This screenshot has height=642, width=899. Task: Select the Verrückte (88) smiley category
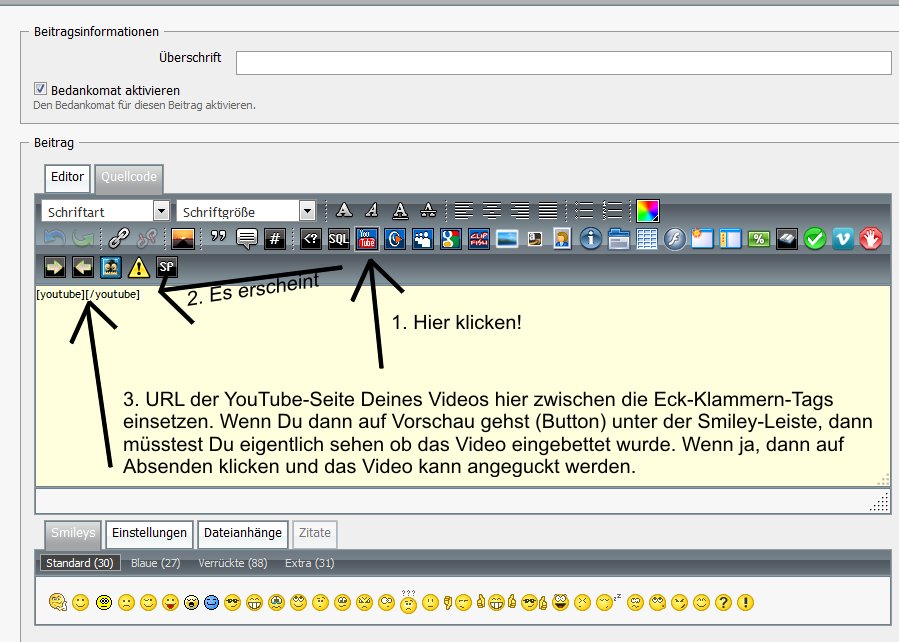tap(233, 563)
